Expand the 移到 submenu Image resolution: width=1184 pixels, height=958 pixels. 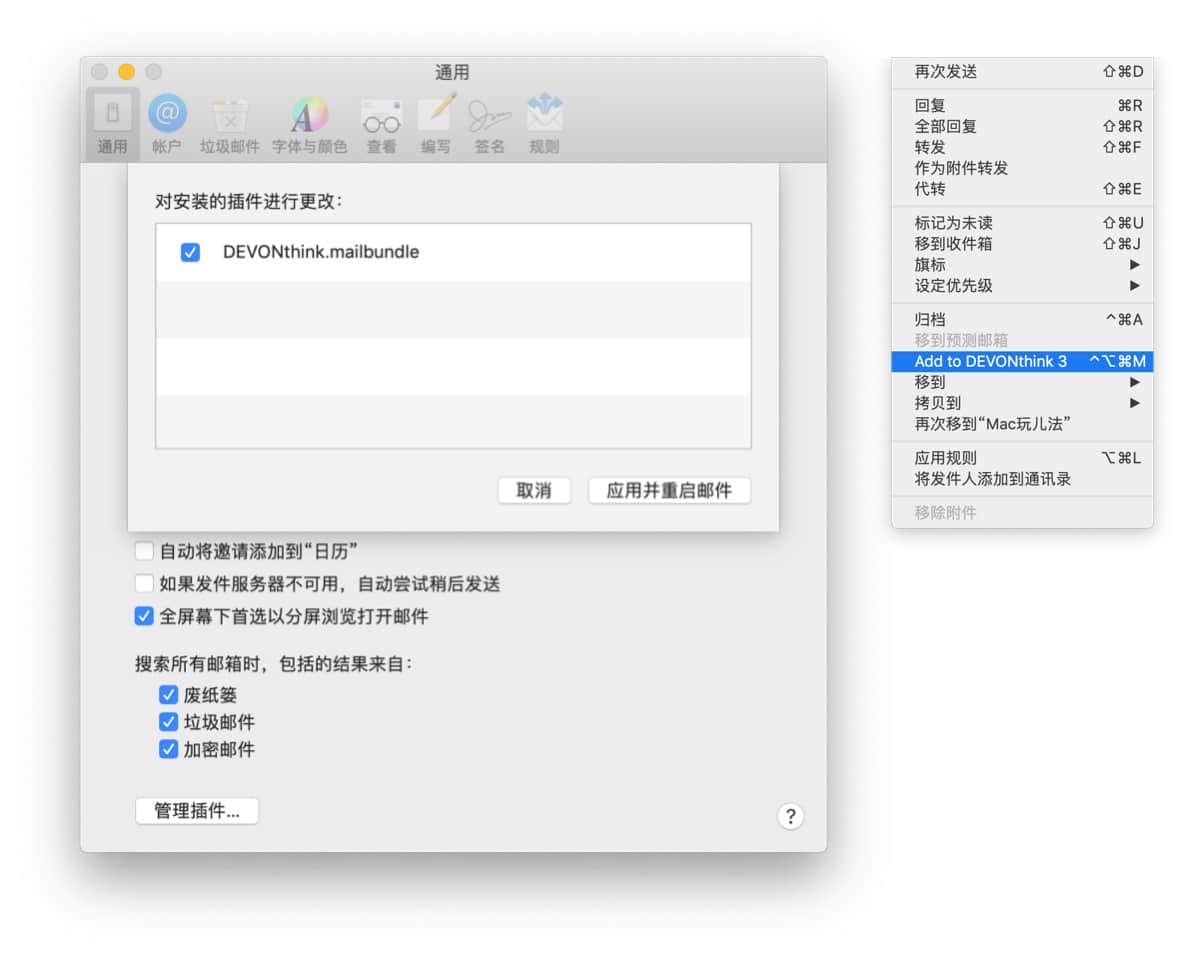[1022, 382]
